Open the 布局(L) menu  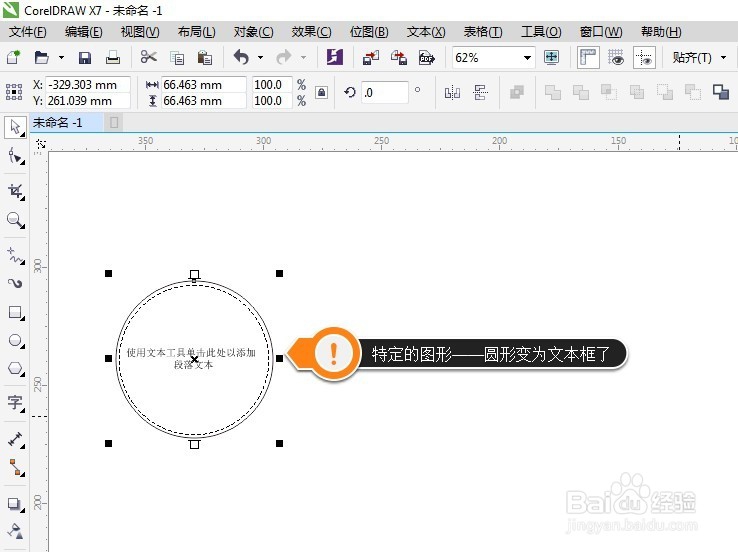coord(196,32)
